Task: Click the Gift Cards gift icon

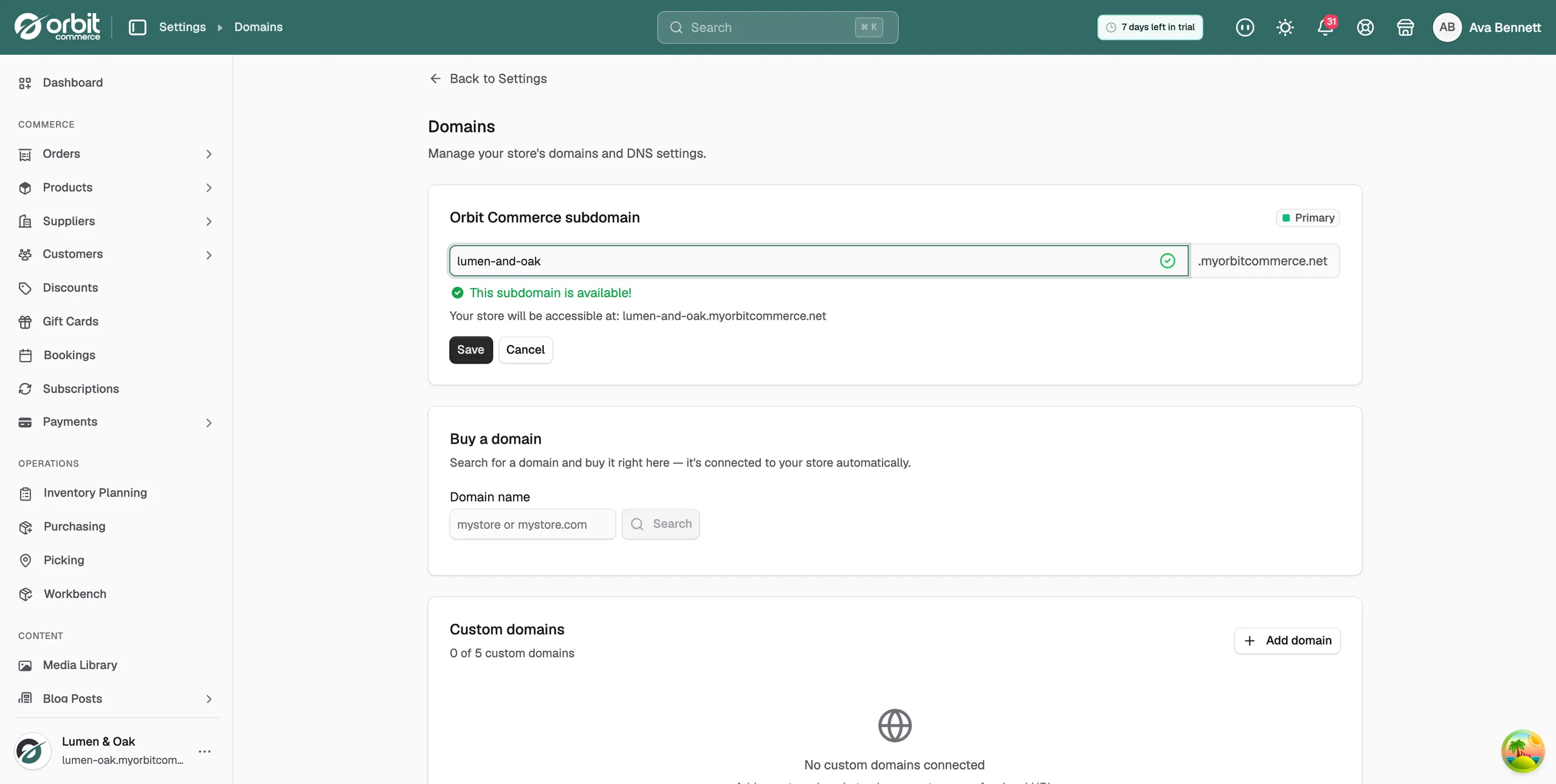Action: tap(25, 322)
